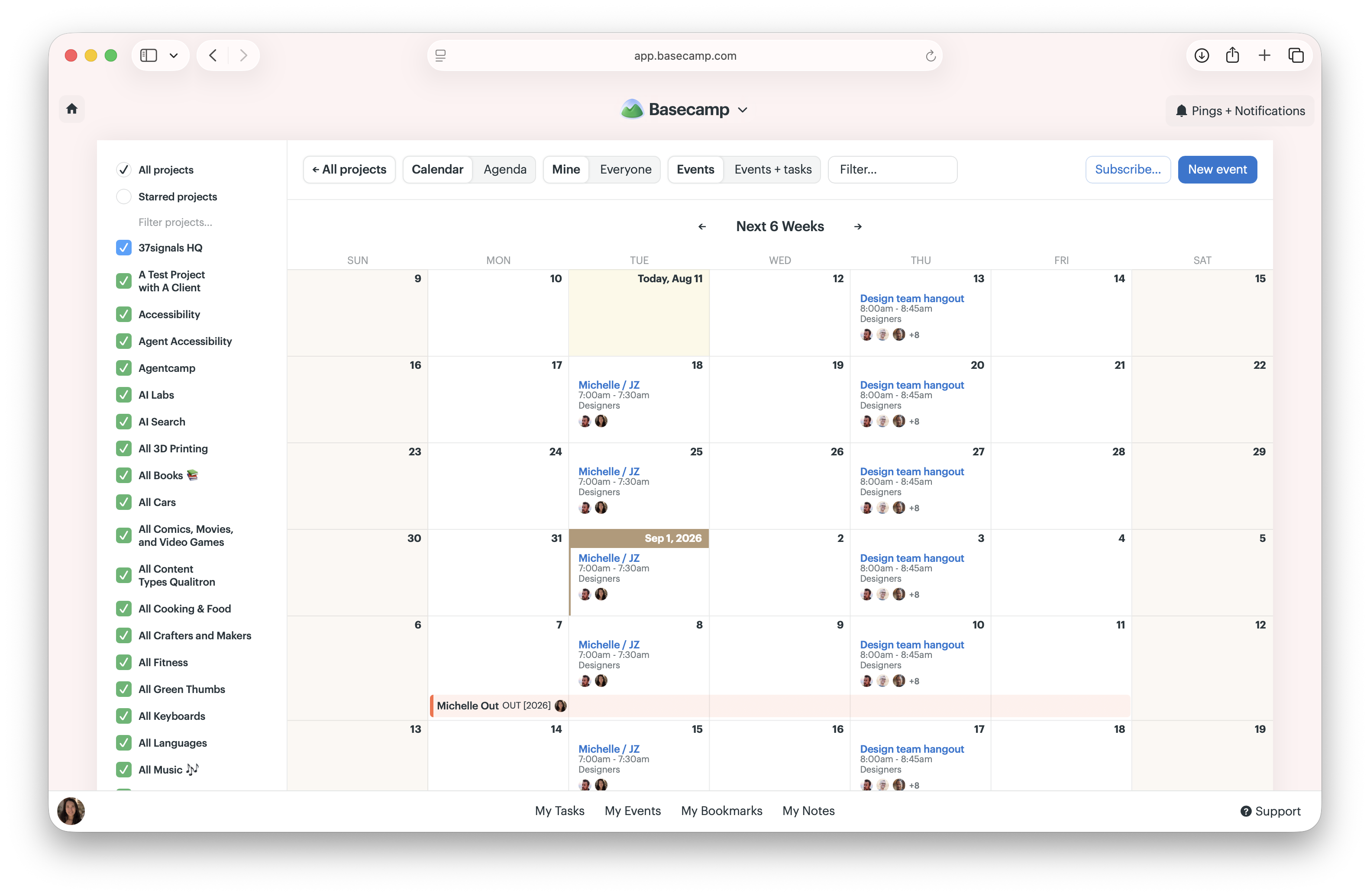Reload page with the refresh icon

(930, 56)
